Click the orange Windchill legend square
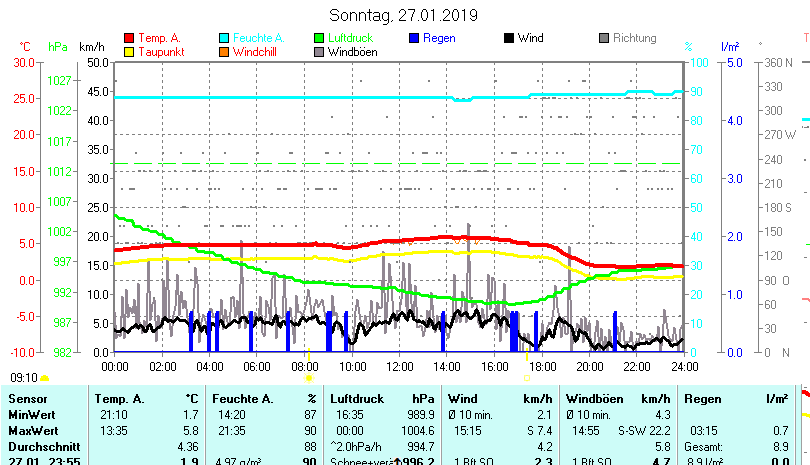Viewport: 810px width, 465px height. pyautogui.click(x=224, y=51)
